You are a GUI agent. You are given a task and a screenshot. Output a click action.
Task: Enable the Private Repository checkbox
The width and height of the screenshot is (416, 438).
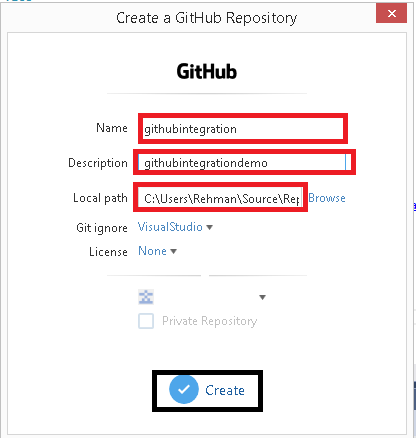(146, 321)
